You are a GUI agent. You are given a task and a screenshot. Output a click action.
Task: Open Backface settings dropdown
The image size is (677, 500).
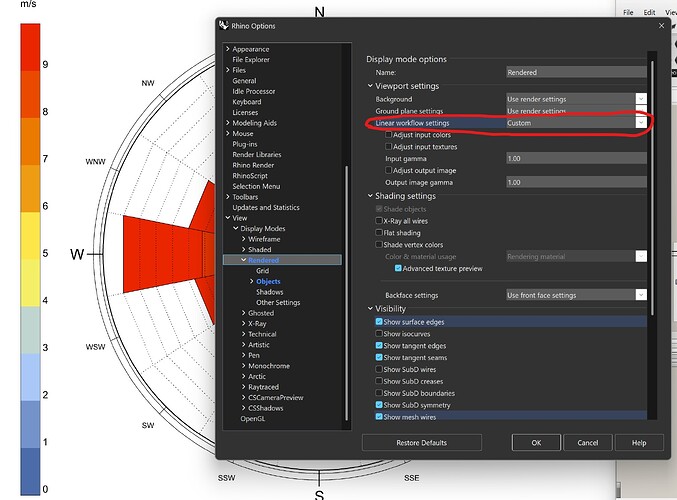pyautogui.click(x=641, y=295)
